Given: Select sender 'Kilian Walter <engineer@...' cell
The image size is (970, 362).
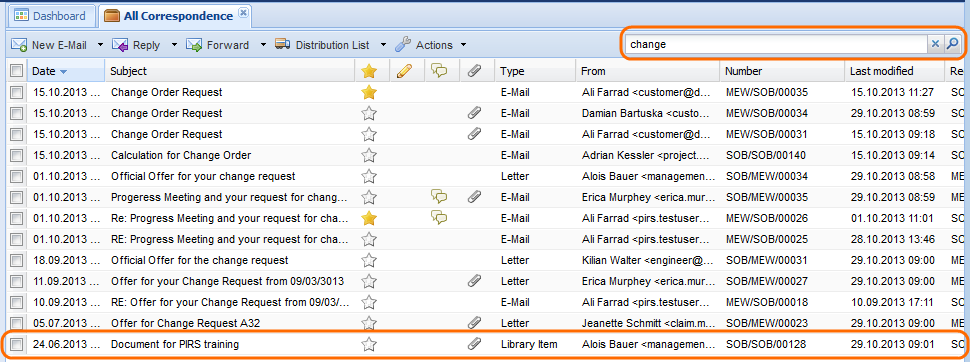Looking at the screenshot, I should click(648, 260).
